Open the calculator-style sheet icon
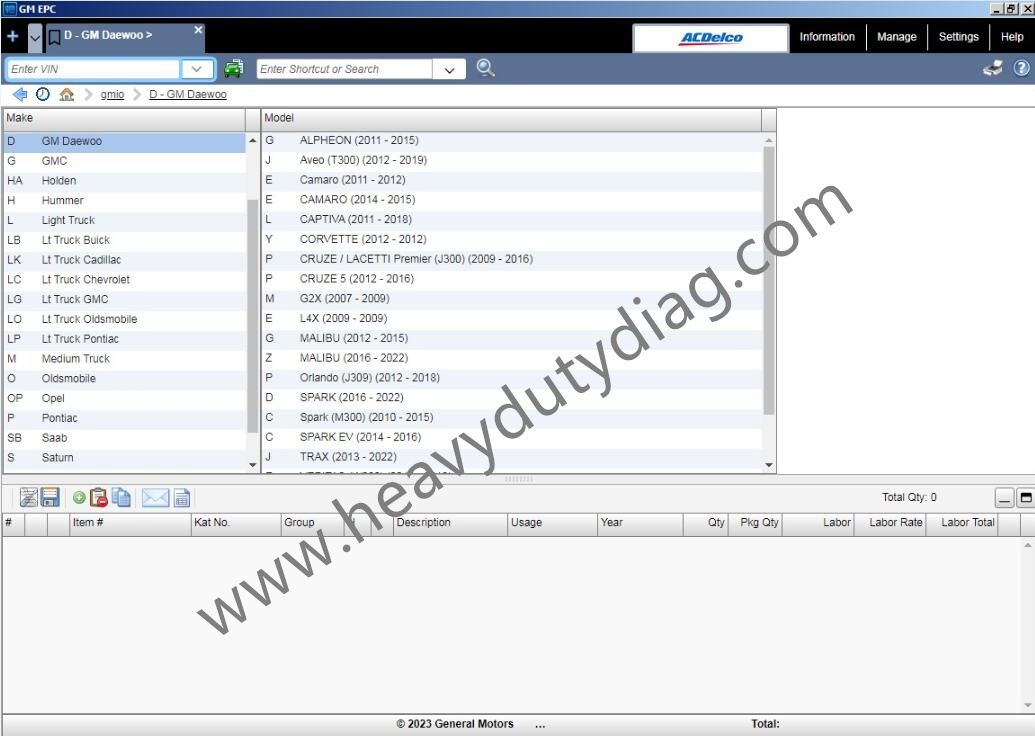 click(x=182, y=498)
